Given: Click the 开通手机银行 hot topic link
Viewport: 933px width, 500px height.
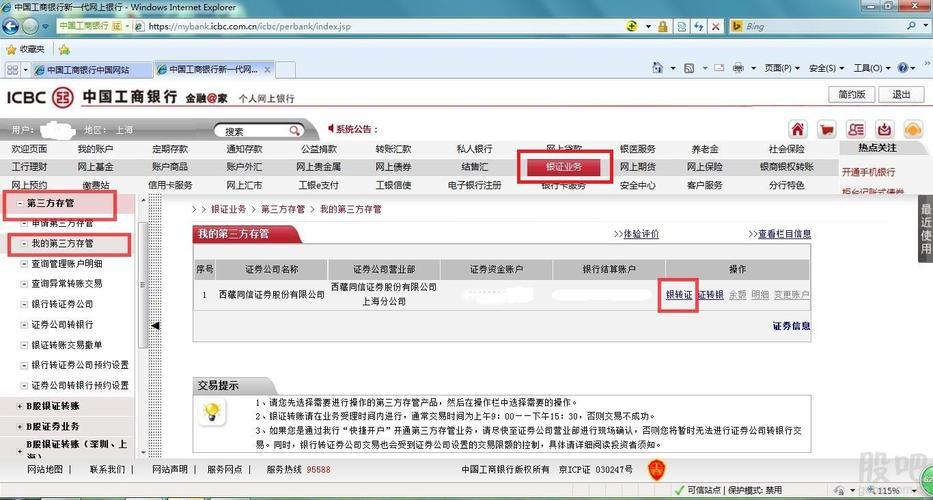Looking at the screenshot, I should [x=869, y=172].
